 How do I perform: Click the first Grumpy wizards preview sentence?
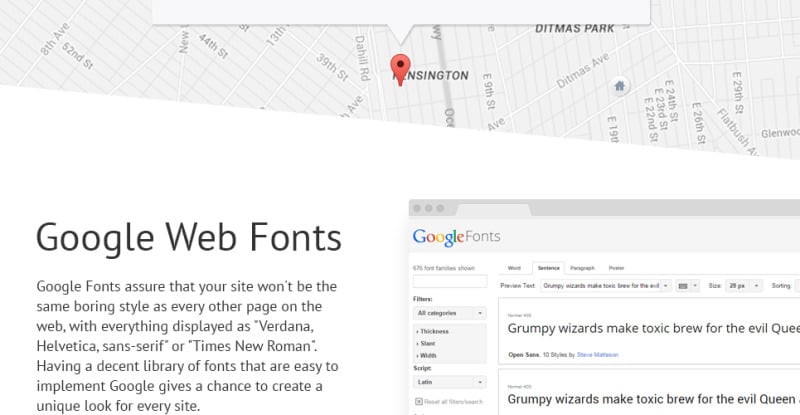(653, 328)
